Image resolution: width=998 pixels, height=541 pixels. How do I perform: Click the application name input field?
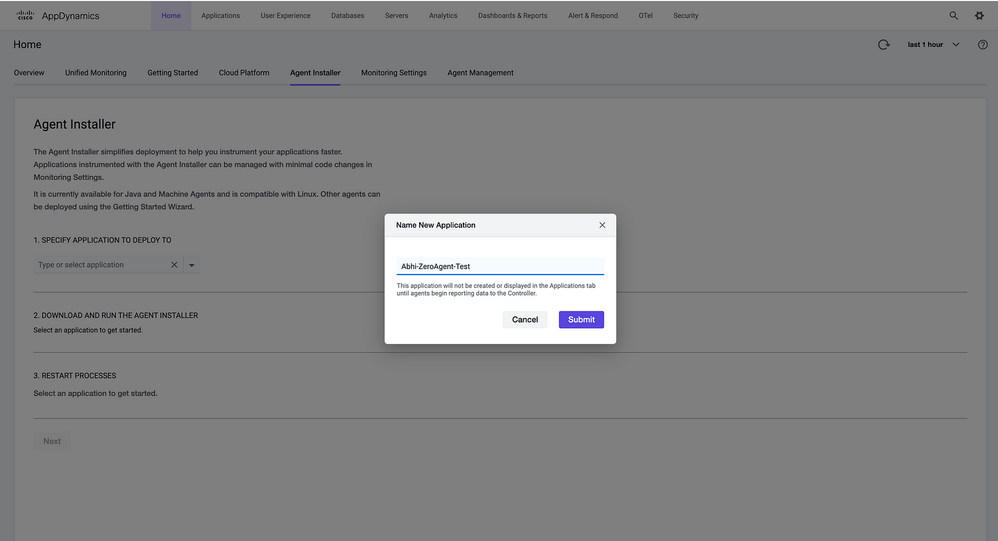(500, 266)
